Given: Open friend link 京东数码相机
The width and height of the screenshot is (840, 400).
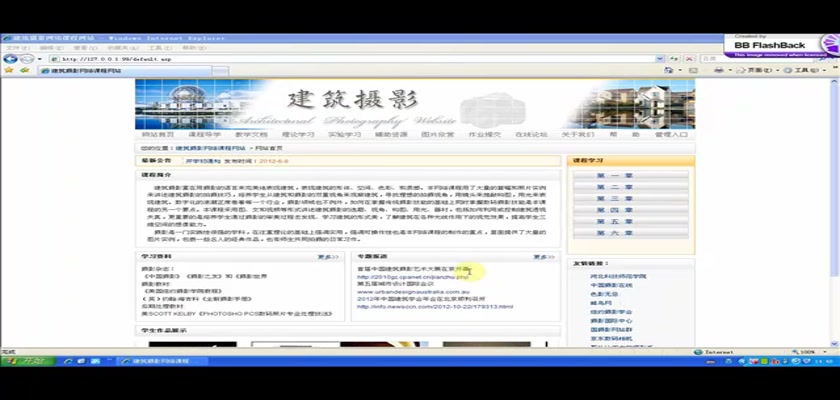Looking at the screenshot, I should click(611, 338).
